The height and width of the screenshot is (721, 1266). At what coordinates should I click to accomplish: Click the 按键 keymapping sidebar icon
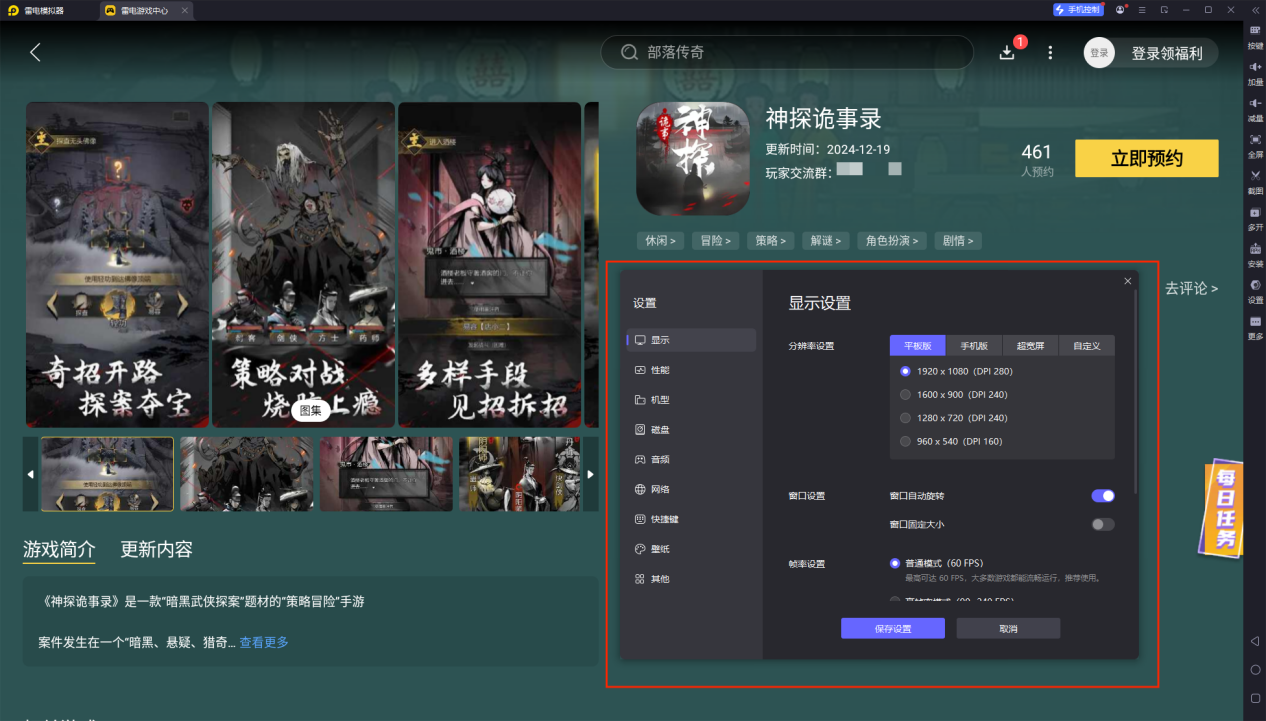pos(1255,38)
